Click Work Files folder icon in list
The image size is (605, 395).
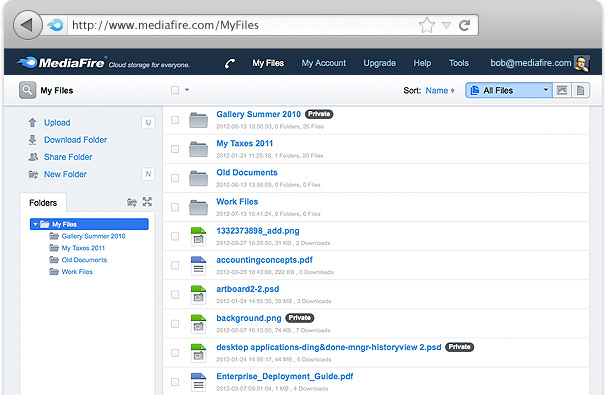pyautogui.click(x=198, y=207)
